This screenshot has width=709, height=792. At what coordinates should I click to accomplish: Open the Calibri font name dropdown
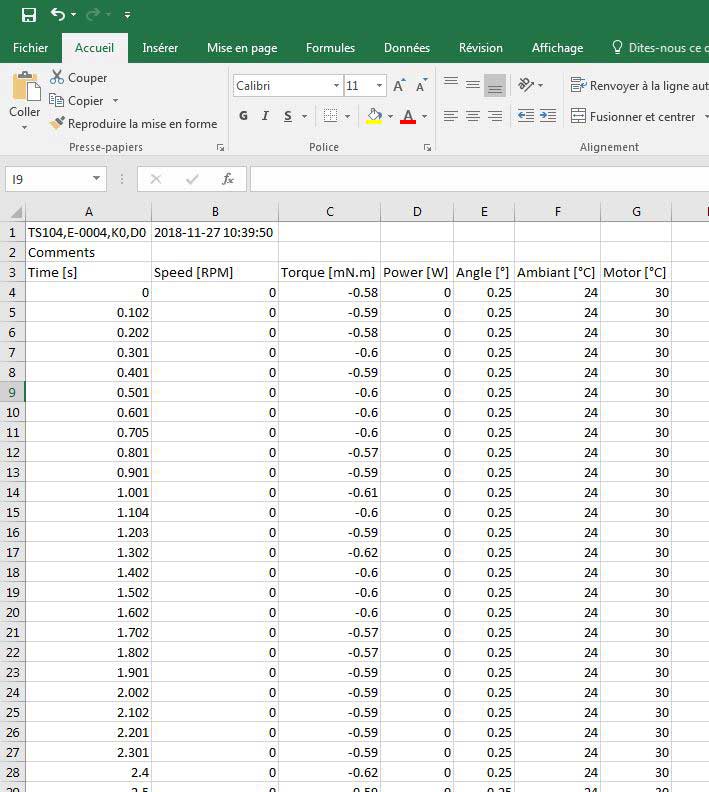point(336,86)
